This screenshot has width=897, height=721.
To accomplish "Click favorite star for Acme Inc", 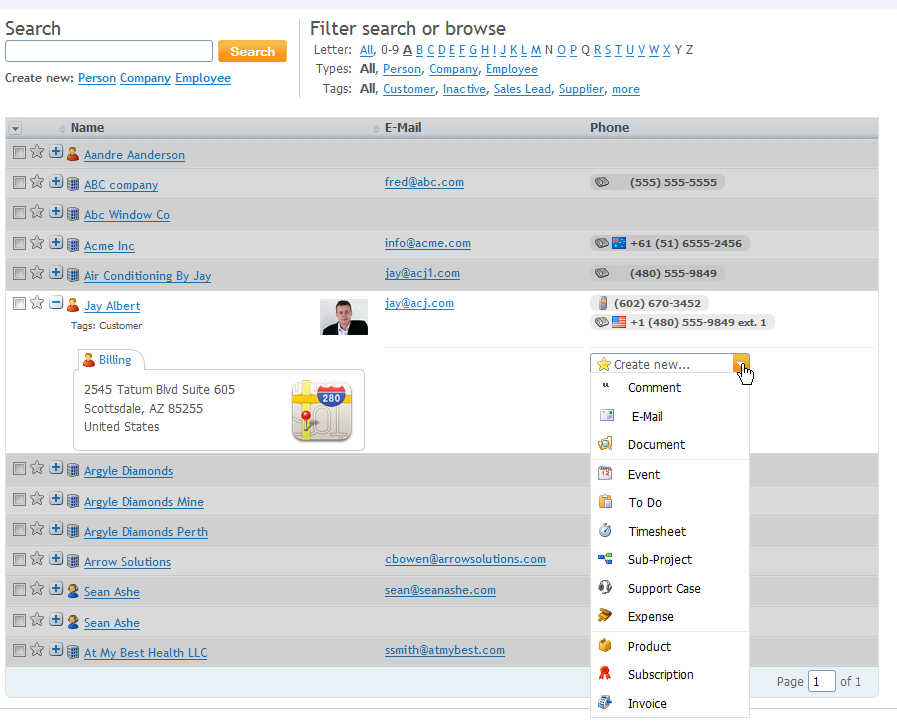I will pos(37,242).
